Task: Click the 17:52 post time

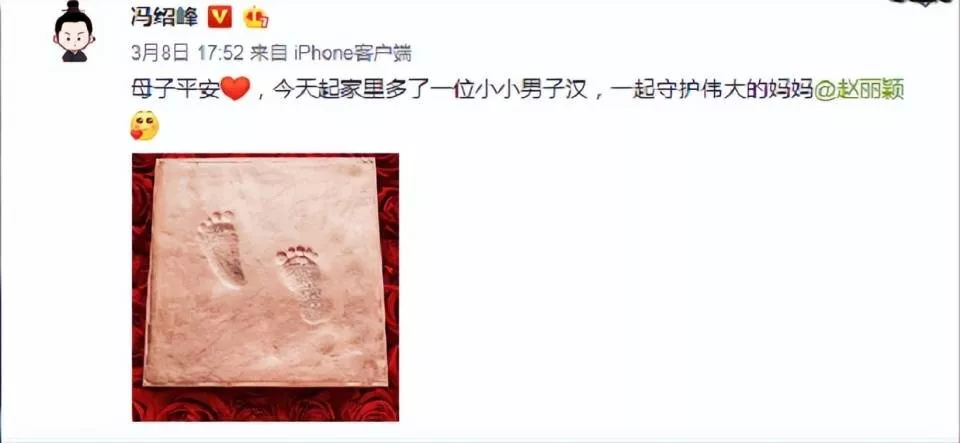Action: pyautogui.click(x=220, y=54)
